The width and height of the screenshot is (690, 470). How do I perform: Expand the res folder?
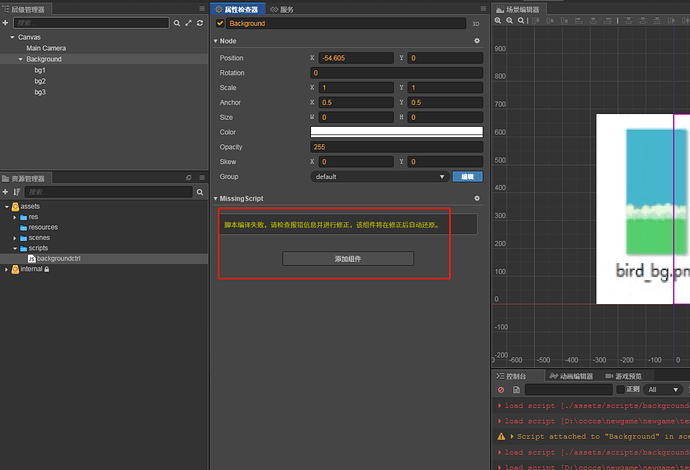point(15,217)
